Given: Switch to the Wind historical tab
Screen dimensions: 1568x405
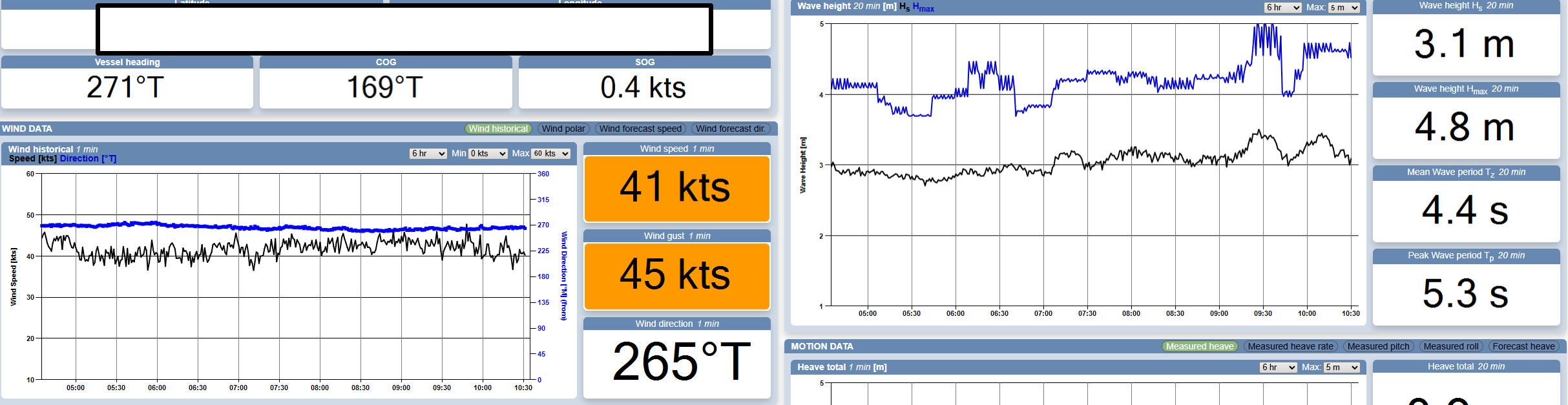Looking at the screenshot, I should tap(498, 129).
